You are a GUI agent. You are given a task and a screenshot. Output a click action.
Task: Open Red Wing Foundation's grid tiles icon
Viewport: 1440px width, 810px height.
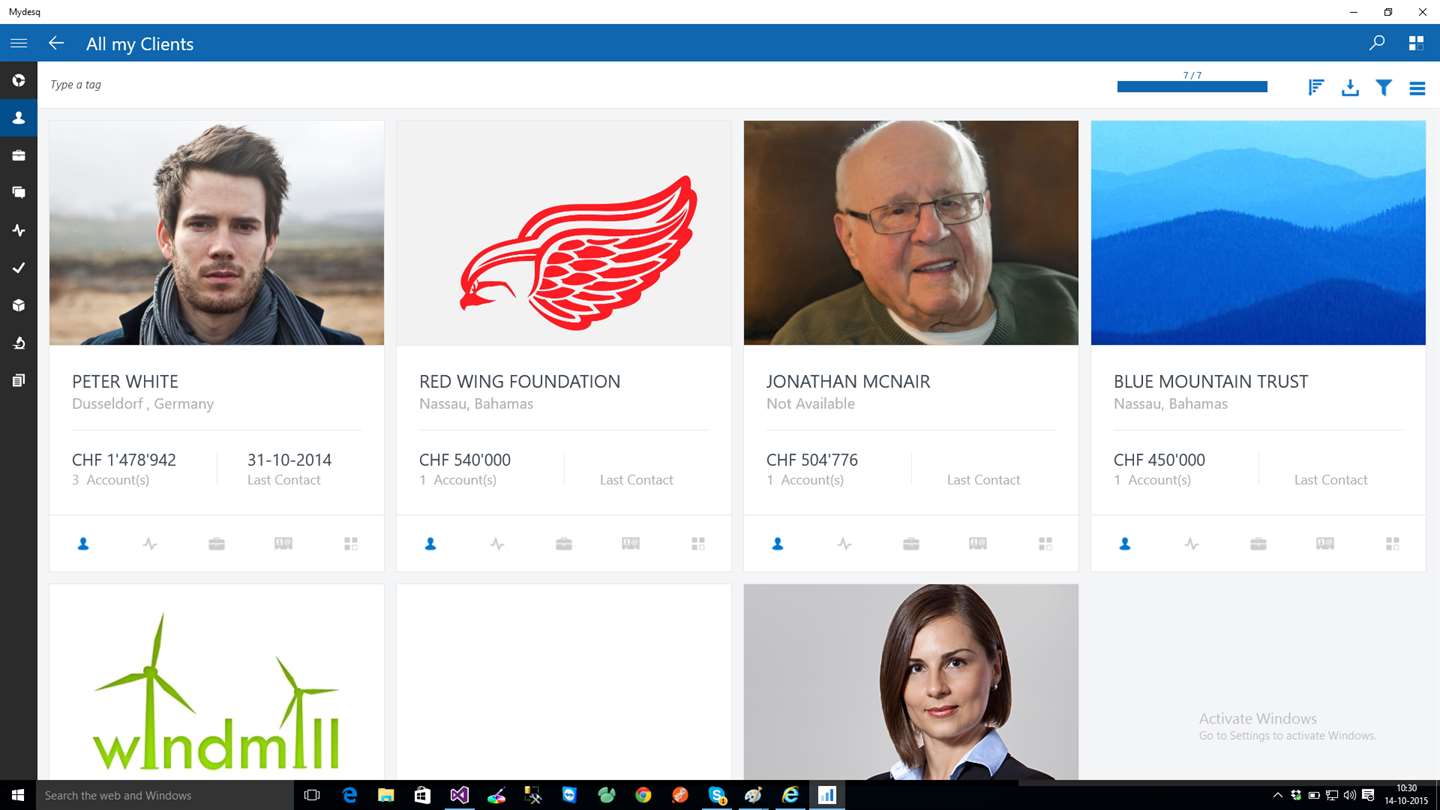pos(698,544)
